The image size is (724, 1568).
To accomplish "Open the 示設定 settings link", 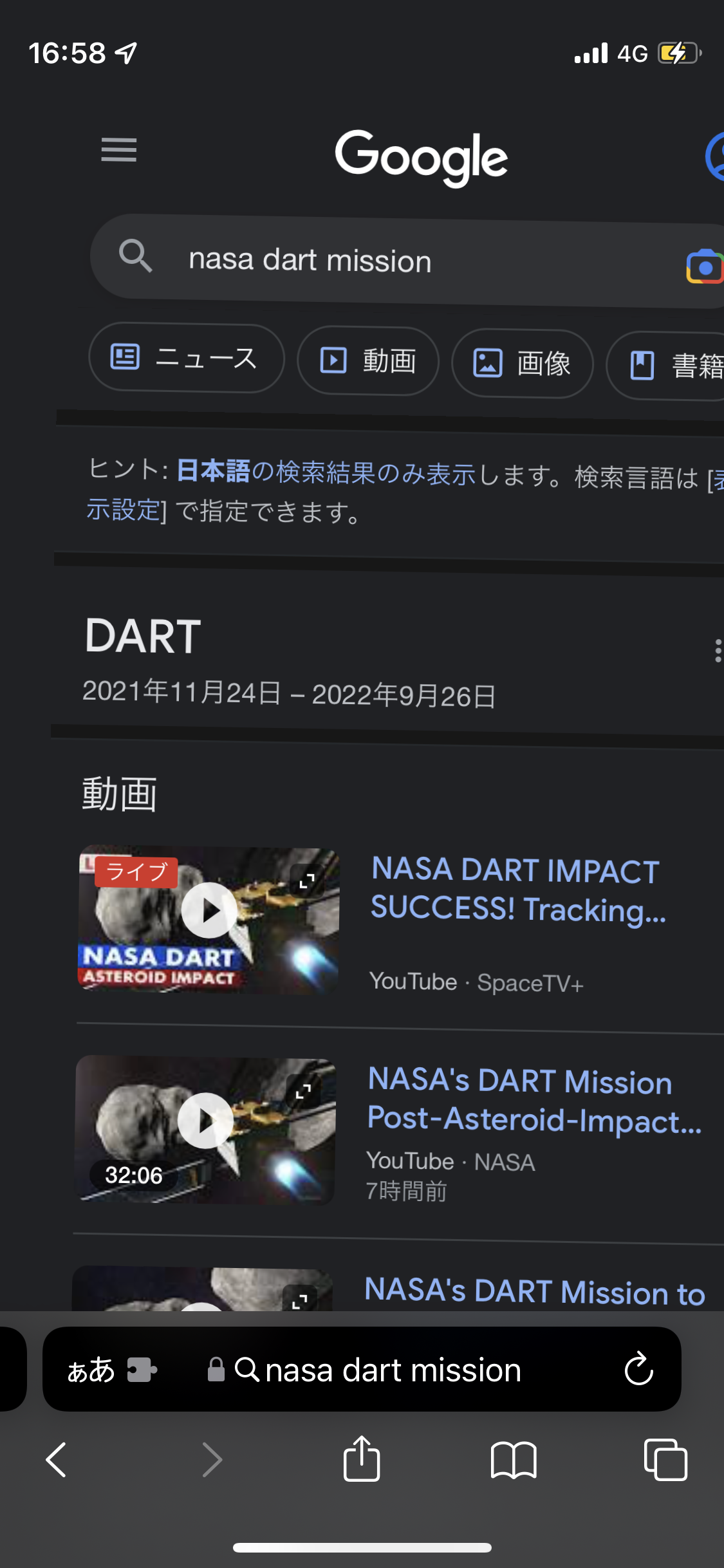I will pyautogui.click(x=123, y=510).
